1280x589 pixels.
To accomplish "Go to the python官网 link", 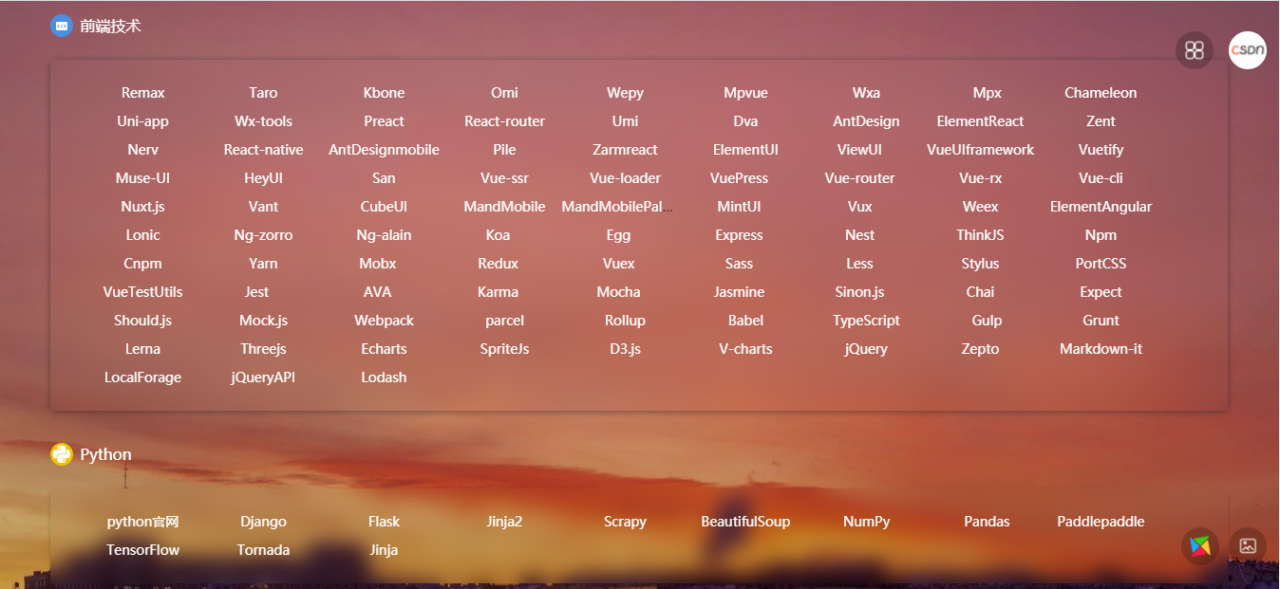I will [x=143, y=522].
